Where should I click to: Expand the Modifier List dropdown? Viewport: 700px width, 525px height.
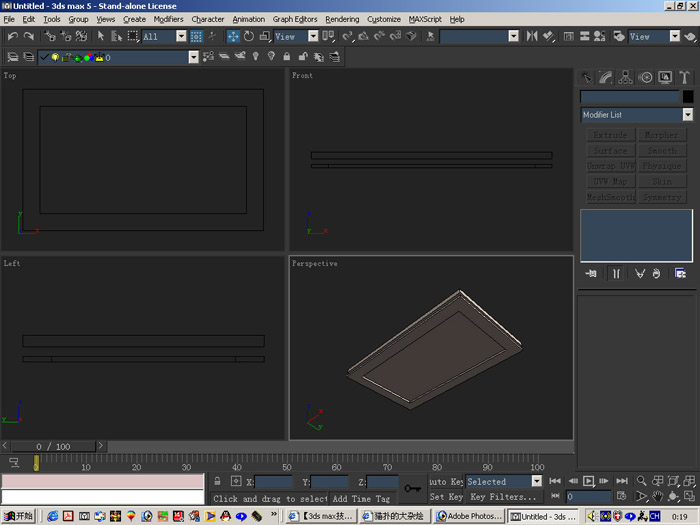point(687,115)
